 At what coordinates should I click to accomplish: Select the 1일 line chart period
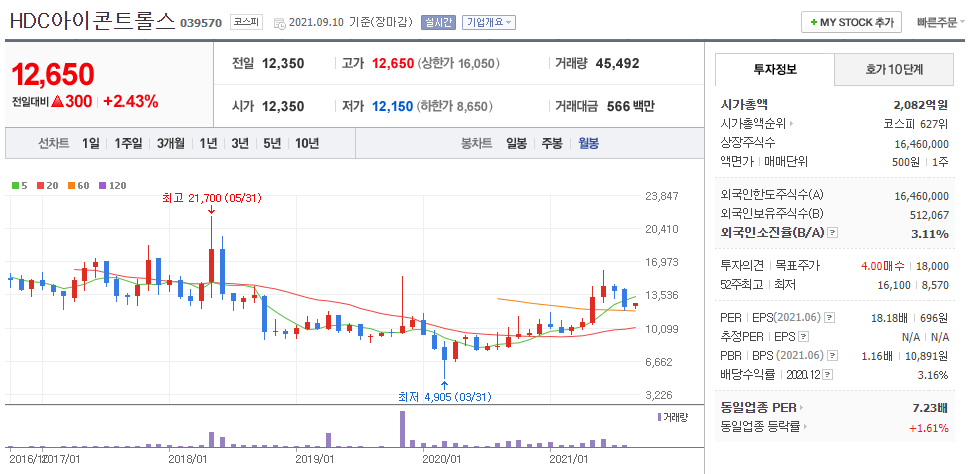click(90, 144)
